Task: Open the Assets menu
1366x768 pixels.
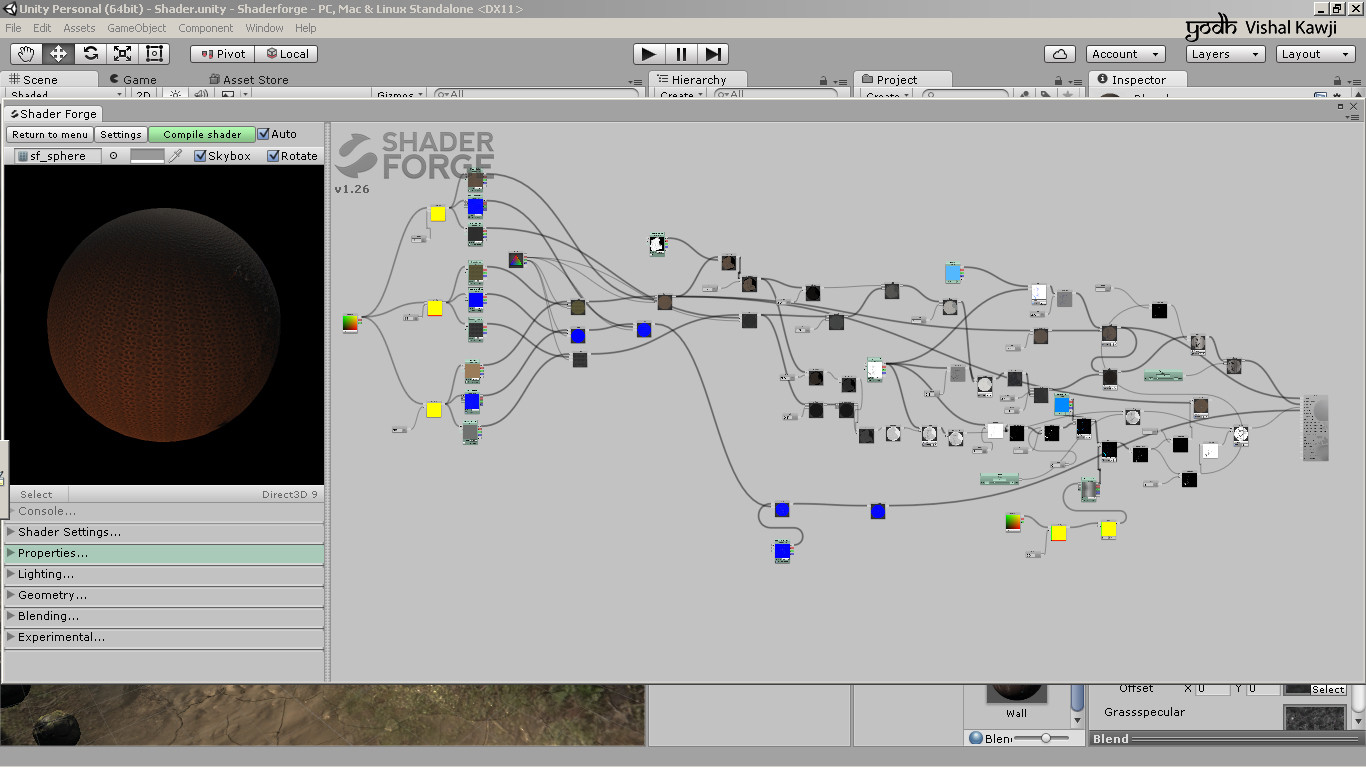Action: coord(79,28)
